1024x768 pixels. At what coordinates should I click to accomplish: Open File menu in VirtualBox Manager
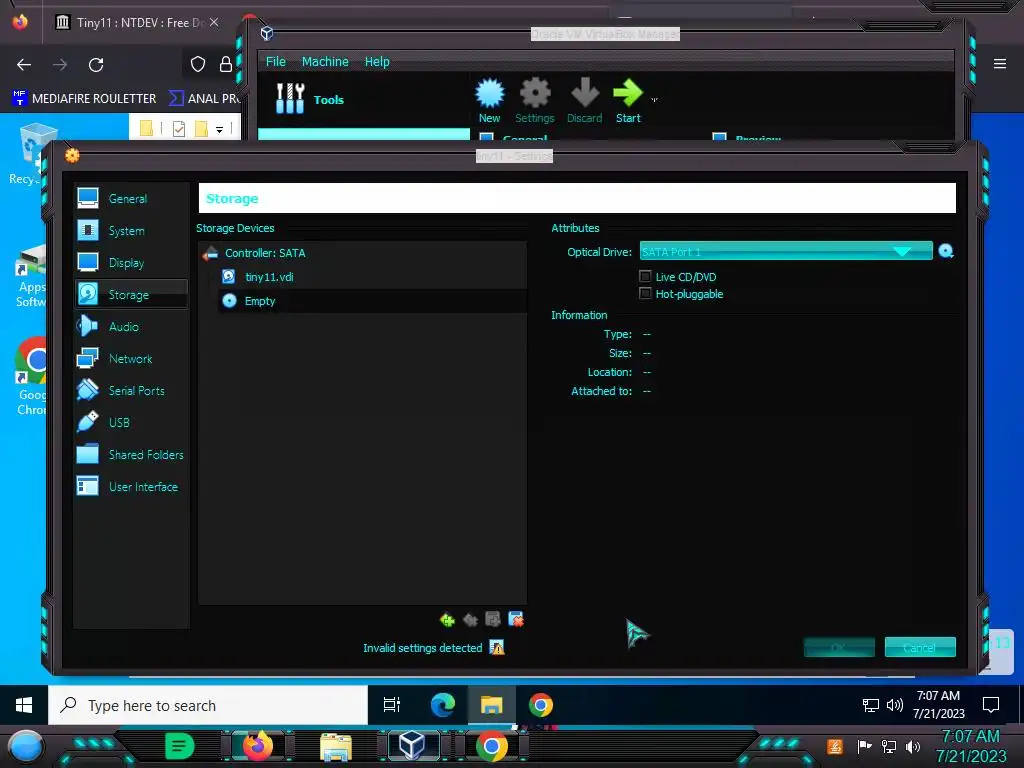276,61
